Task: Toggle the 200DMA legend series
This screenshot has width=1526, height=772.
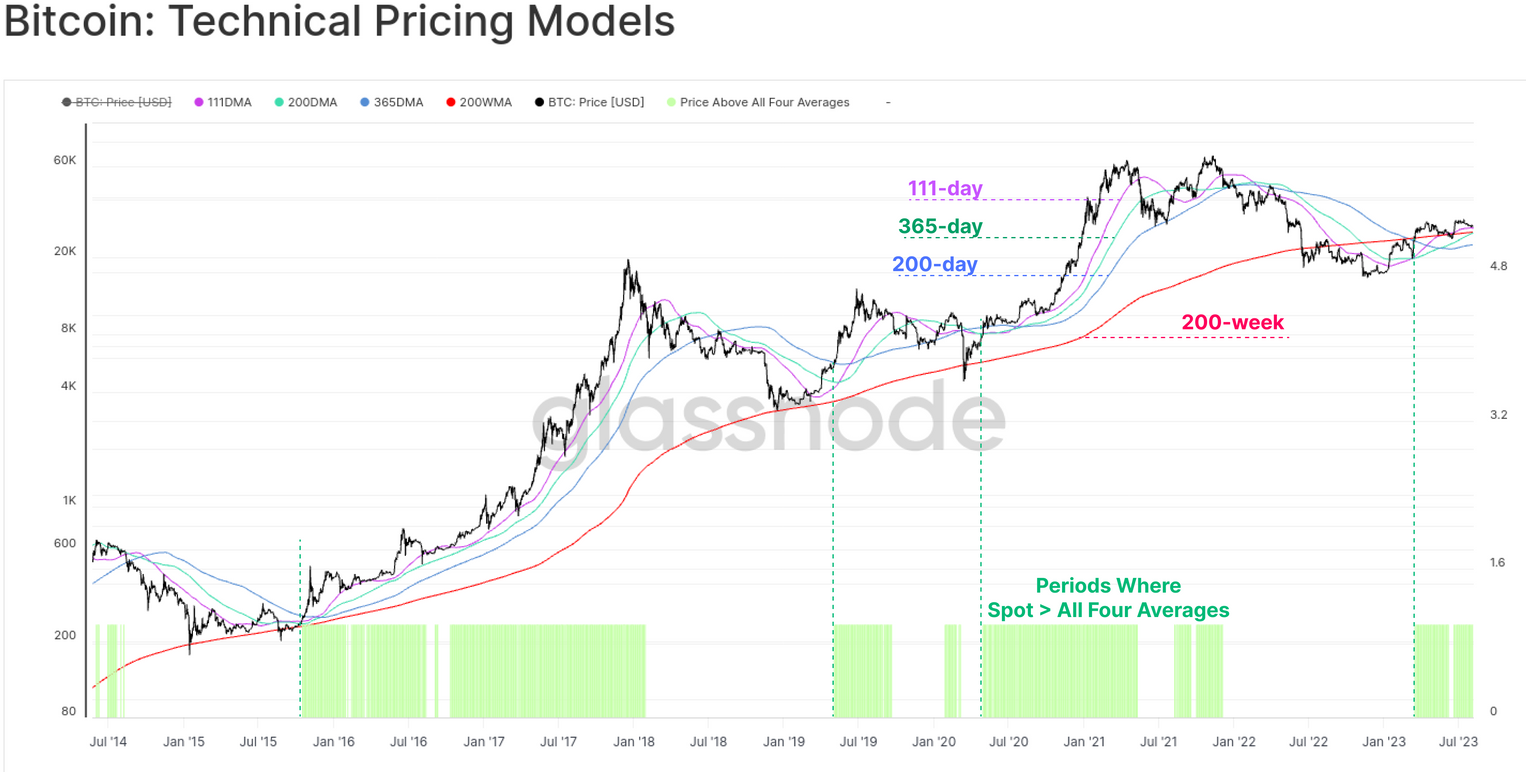Action: coord(311,102)
